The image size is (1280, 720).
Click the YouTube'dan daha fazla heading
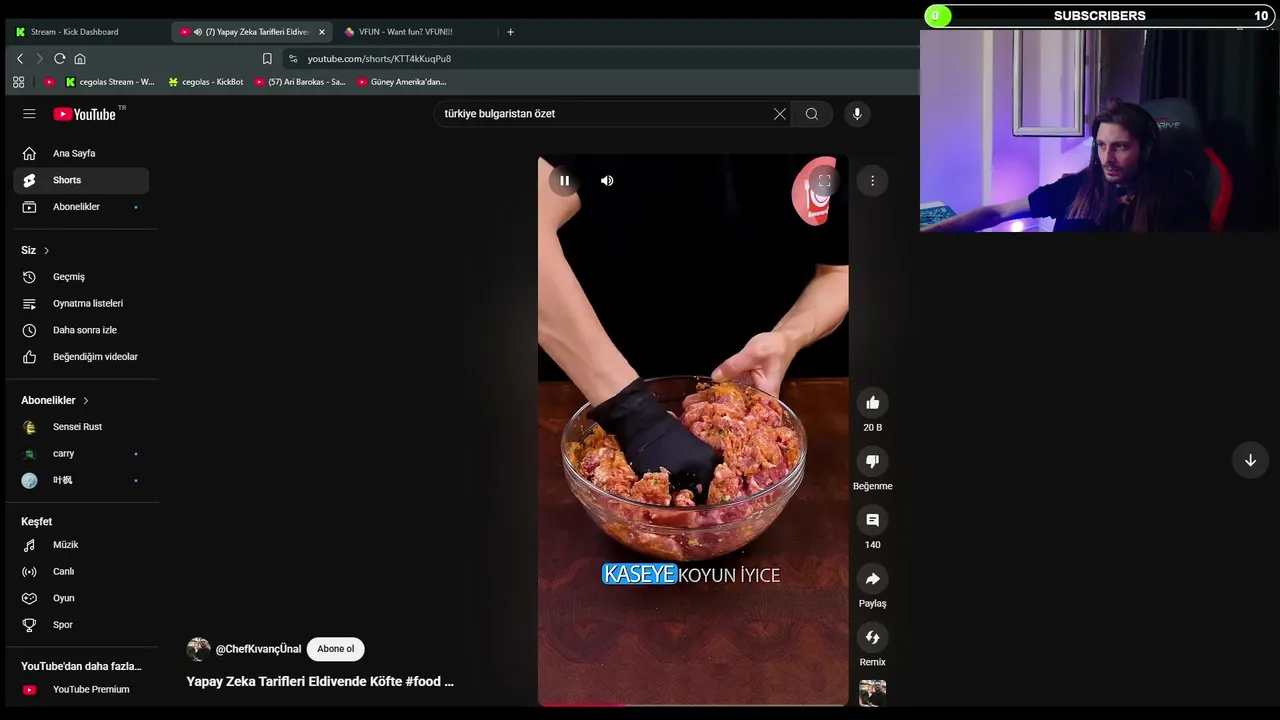[81, 666]
